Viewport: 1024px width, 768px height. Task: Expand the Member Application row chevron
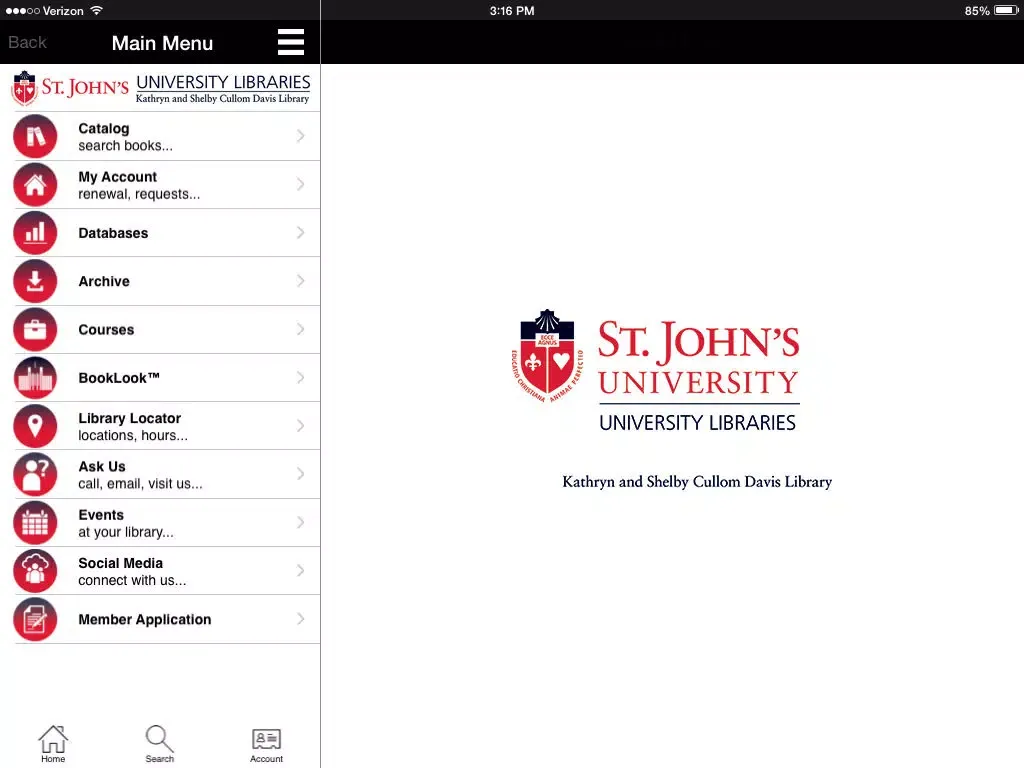click(300, 619)
